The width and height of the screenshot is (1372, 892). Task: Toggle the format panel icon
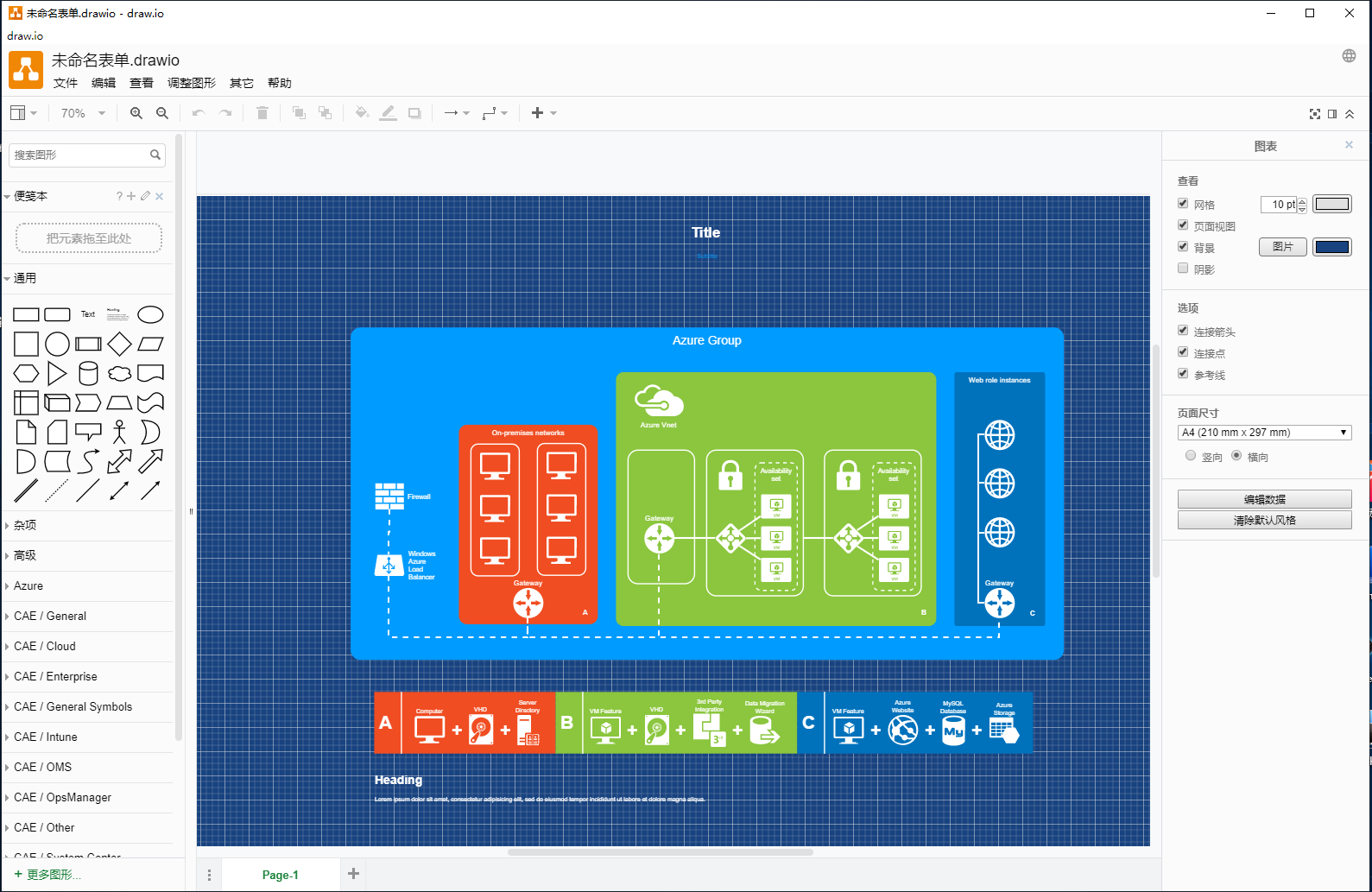tap(1332, 114)
